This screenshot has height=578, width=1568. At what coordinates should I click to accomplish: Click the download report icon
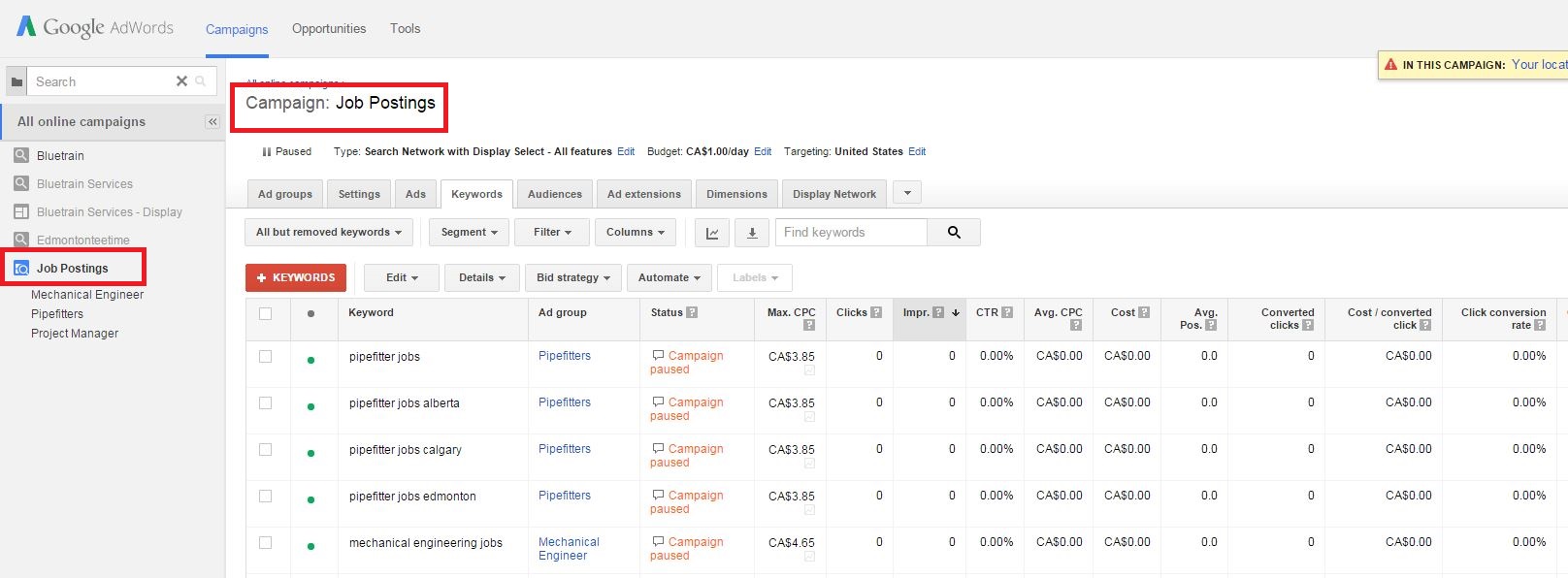752,233
